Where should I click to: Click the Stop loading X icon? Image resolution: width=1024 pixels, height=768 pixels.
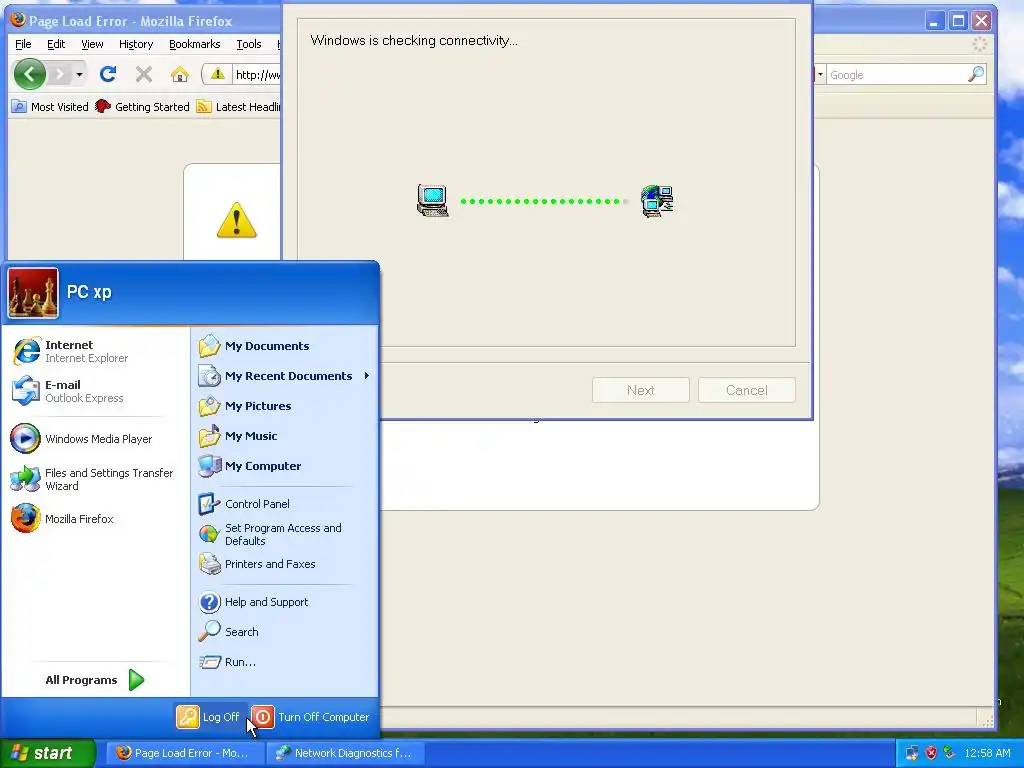[x=144, y=74]
